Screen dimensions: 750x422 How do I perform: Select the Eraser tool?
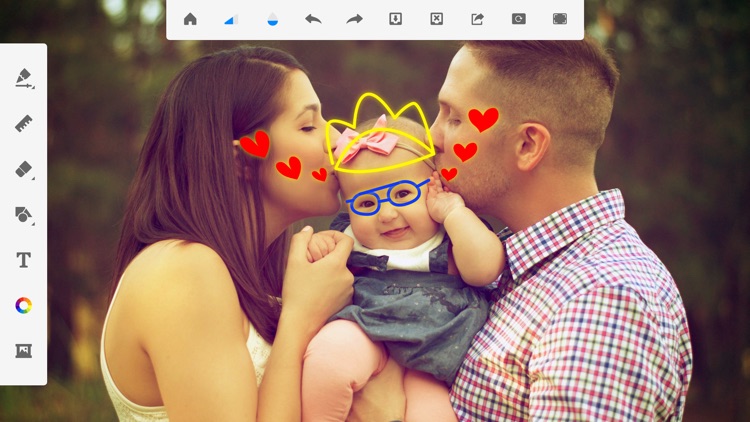coord(24,169)
